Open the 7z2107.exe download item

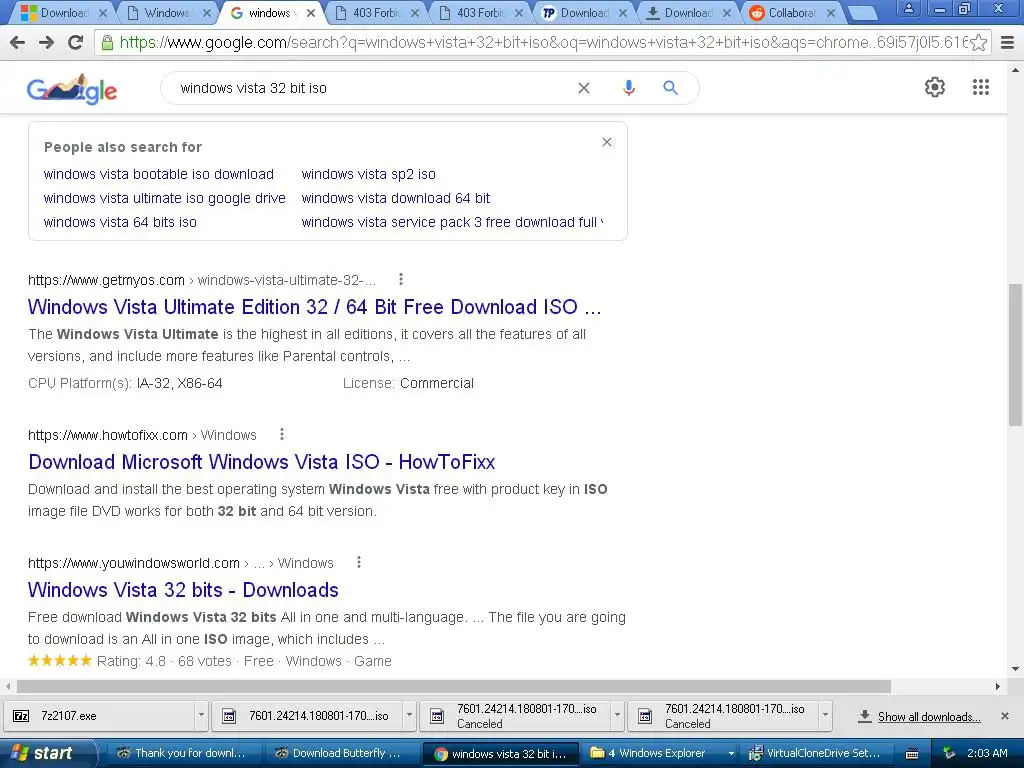[98, 716]
